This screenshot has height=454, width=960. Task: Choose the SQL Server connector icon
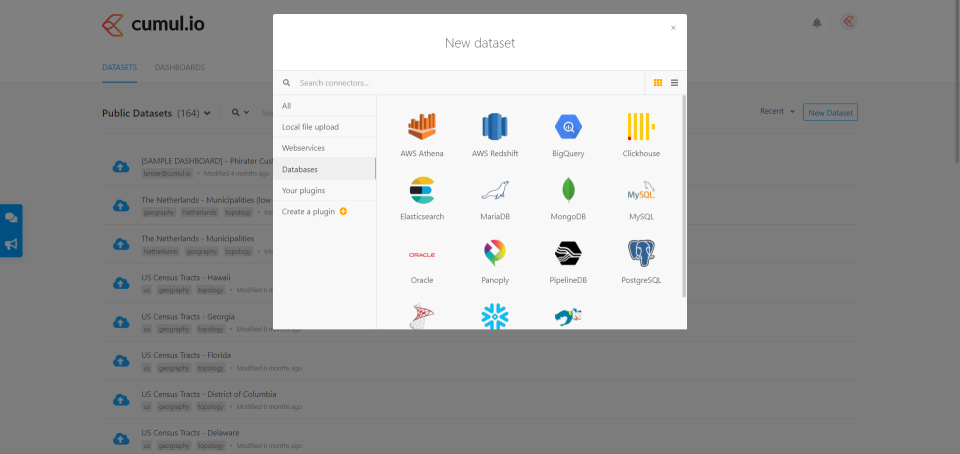pos(422,316)
